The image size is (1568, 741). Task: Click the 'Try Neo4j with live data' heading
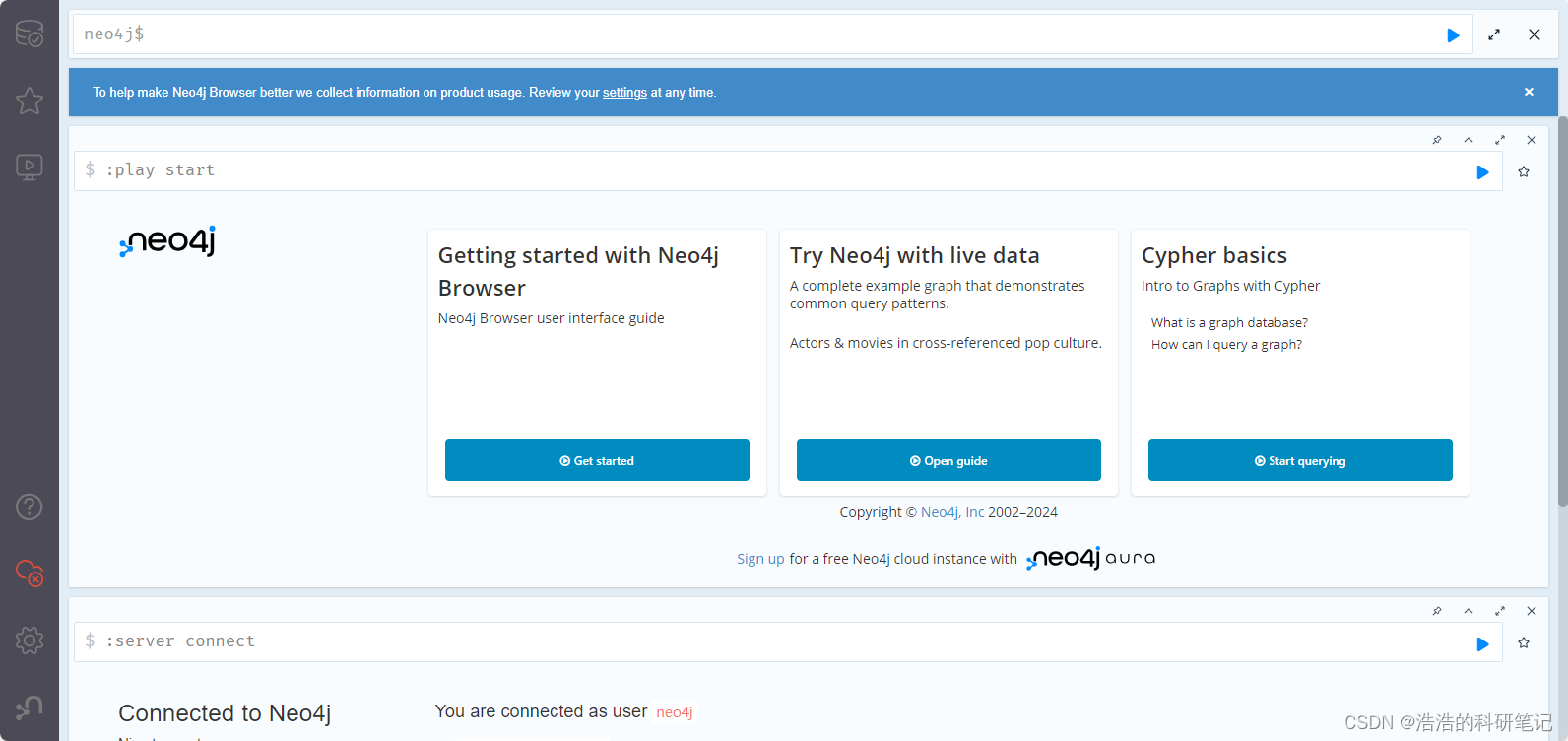(x=914, y=255)
